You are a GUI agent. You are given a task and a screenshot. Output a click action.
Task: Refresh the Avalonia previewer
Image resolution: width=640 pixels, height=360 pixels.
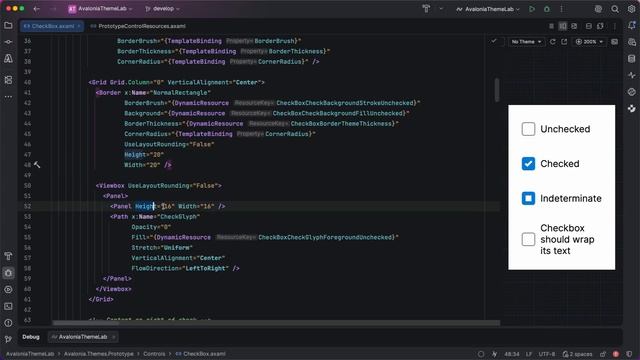point(553,42)
